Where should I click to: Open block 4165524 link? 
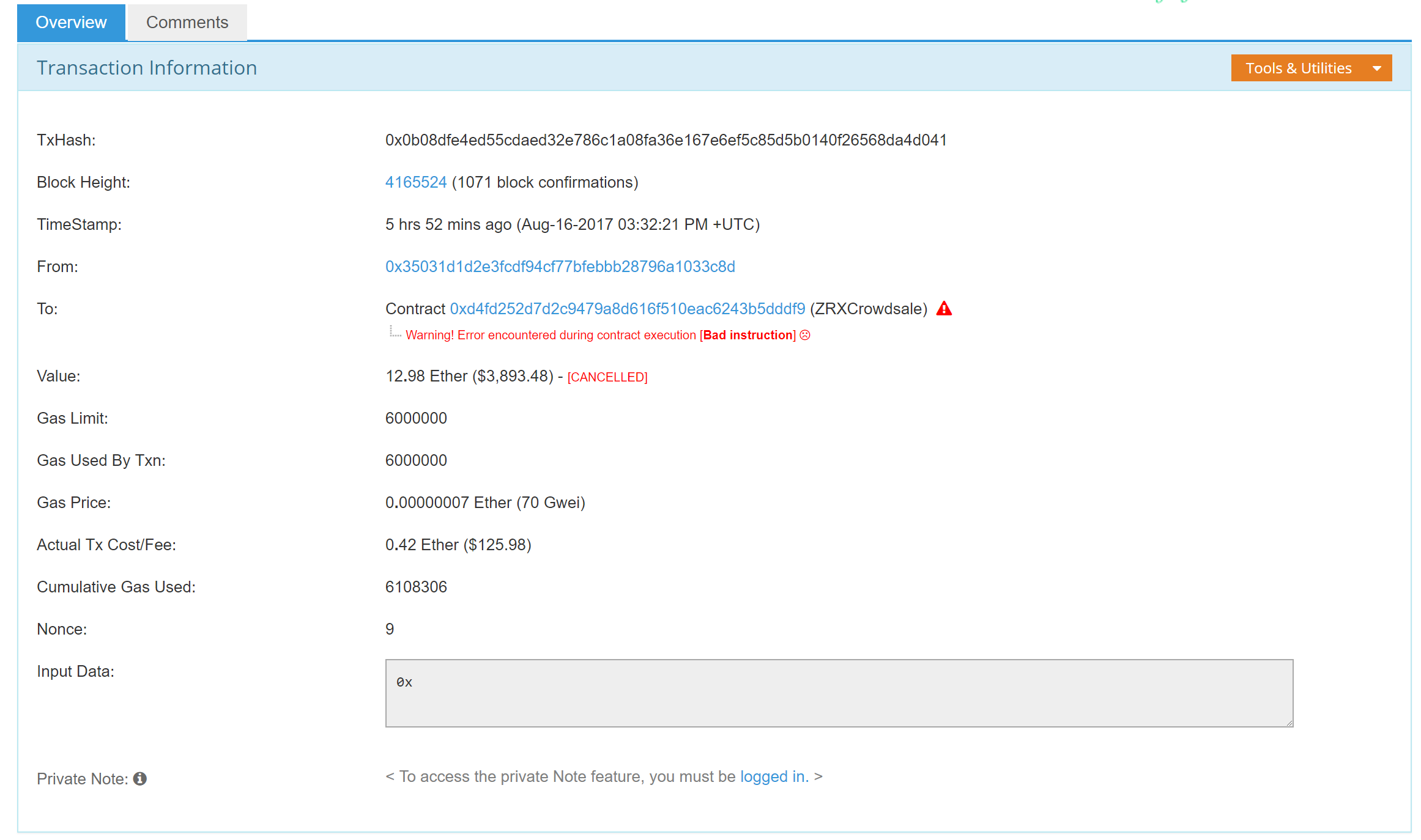(415, 182)
